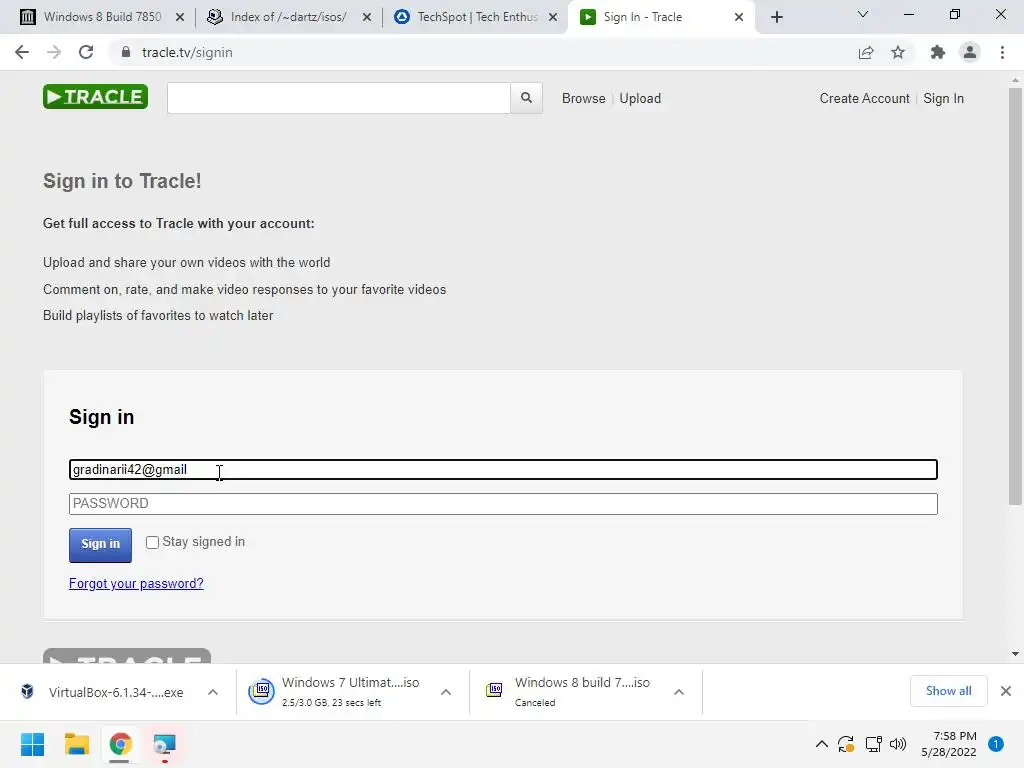Click the Windows 8 build iso file icon
The width and height of the screenshot is (1024, 768).
pyautogui.click(x=494, y=690)
